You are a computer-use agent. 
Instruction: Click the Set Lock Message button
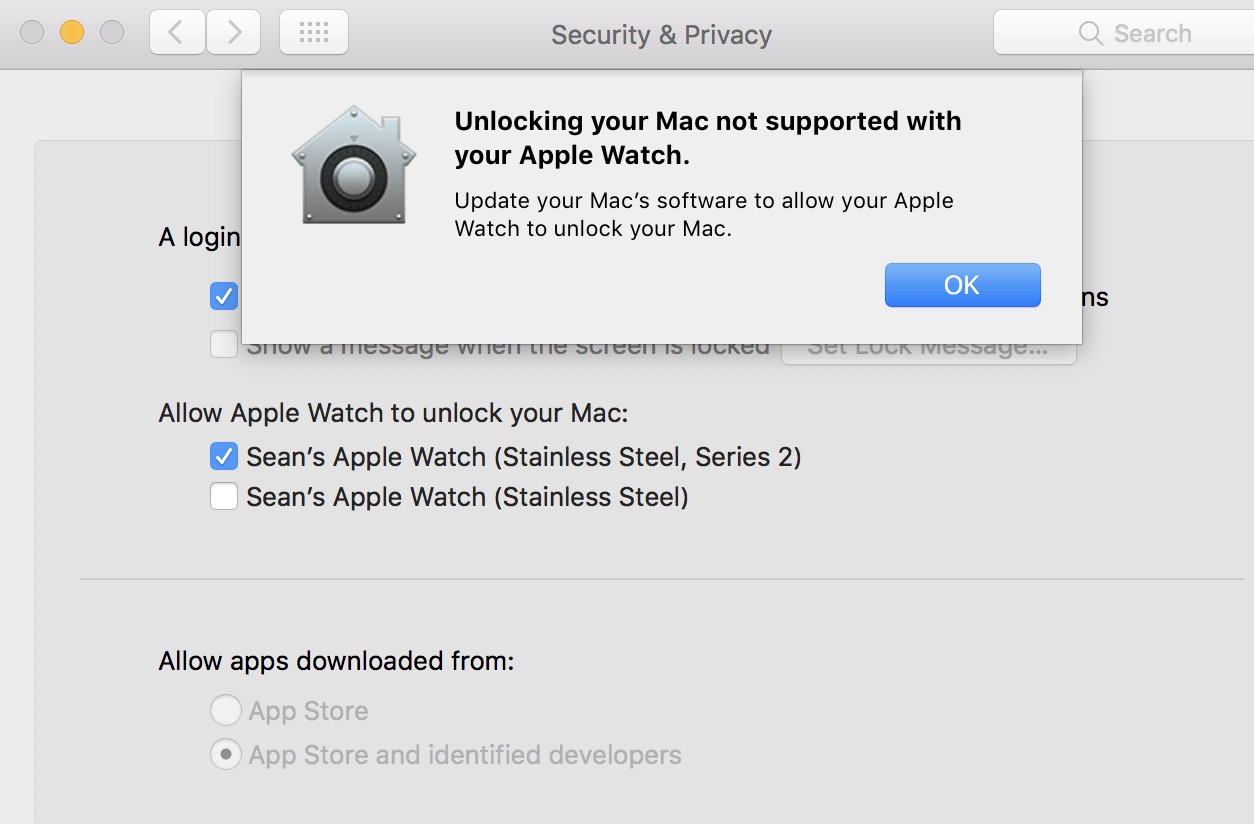[x=929, y=348]
